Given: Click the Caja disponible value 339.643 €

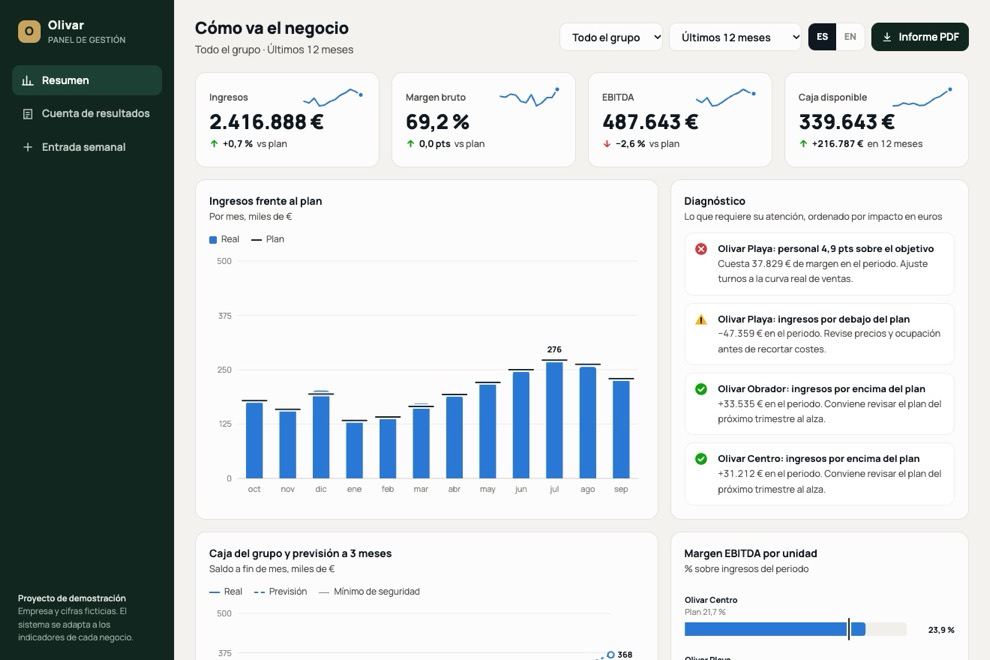Looking at the screenshot, I should point(847,122).
